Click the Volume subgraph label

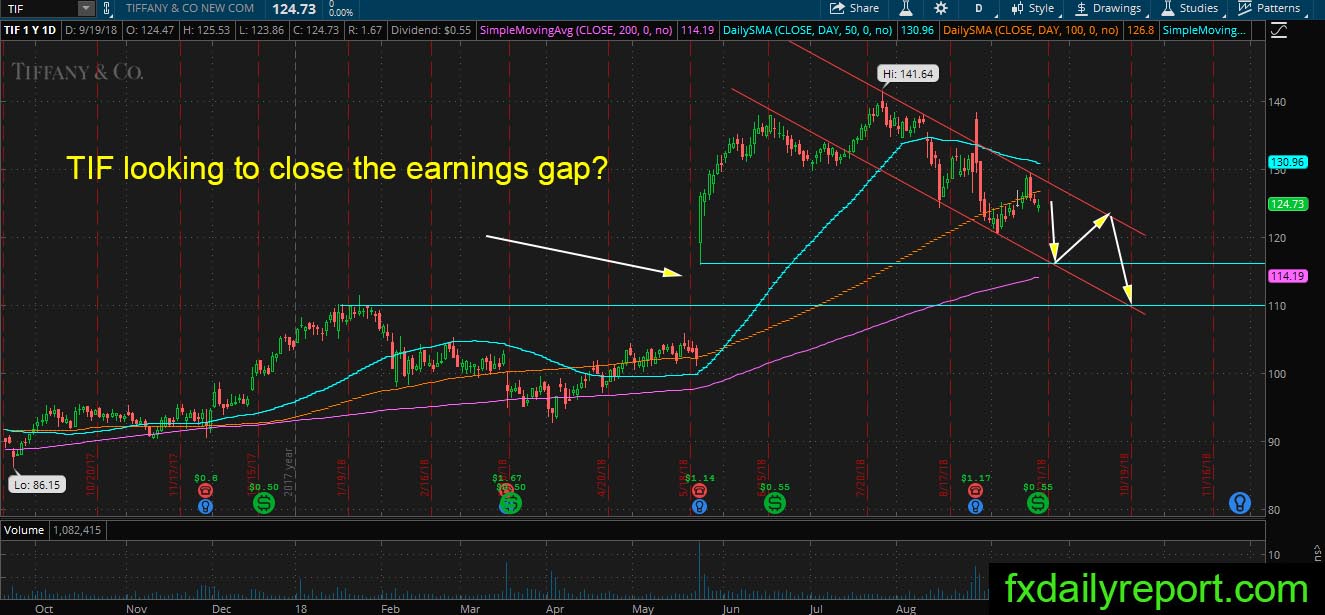pos(23,529)
